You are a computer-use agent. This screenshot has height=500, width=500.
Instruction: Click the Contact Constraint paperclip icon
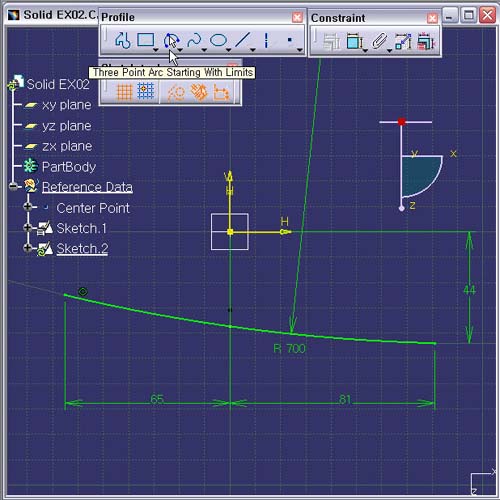coord(379,41)
